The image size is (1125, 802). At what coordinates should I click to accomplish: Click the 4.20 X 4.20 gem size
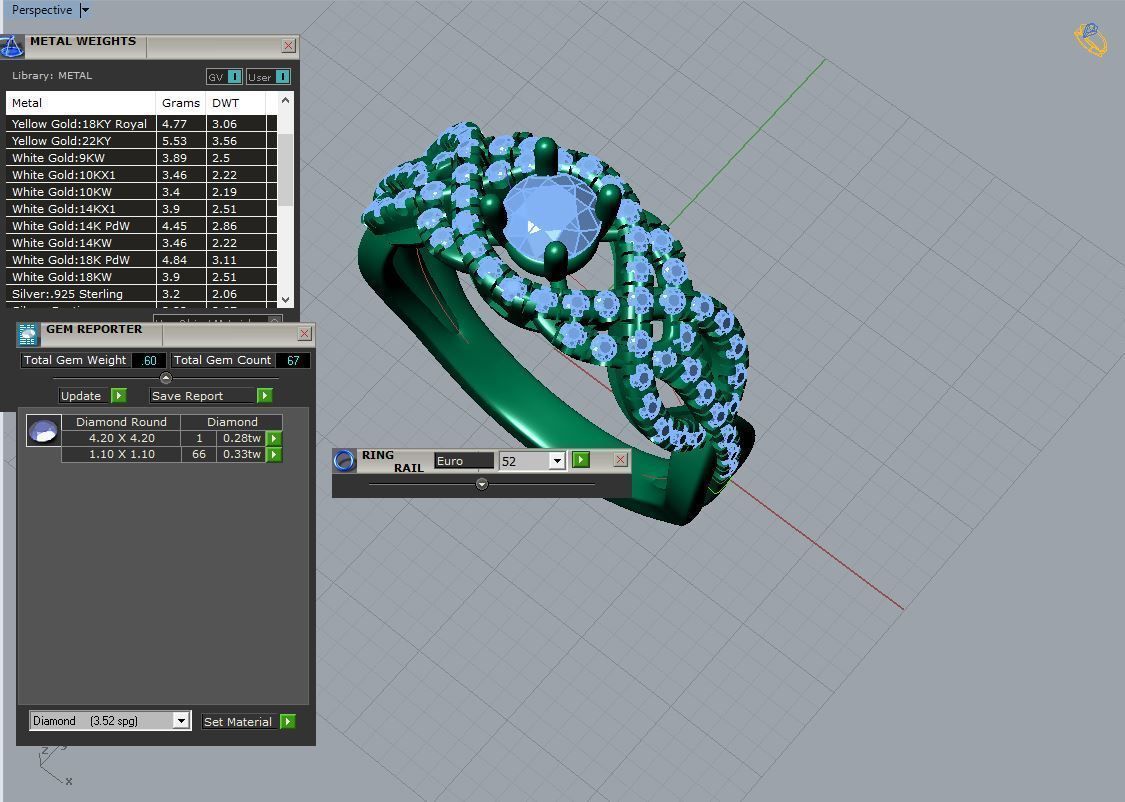tap(121, 438)
